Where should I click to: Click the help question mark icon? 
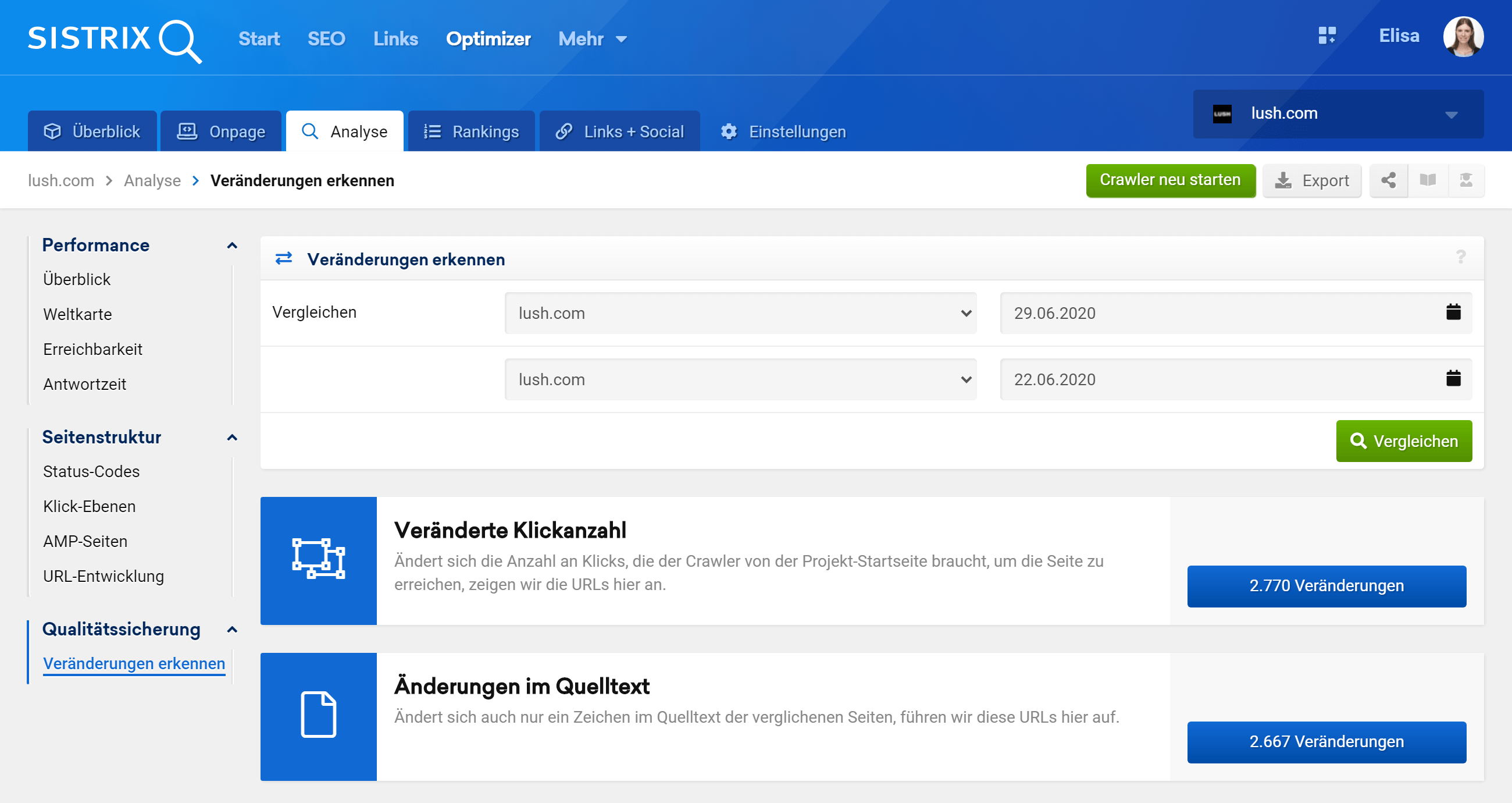(x=1460, y=257)
